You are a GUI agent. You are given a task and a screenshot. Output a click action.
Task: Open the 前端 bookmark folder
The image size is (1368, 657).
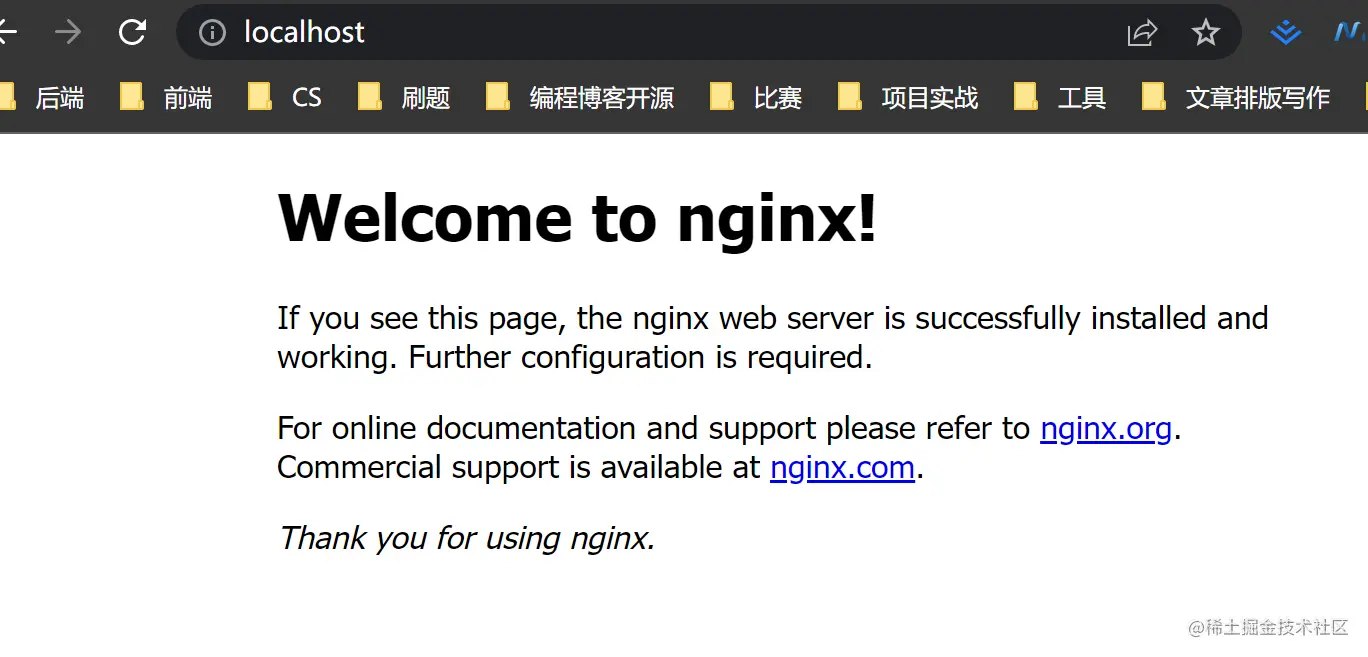[x=166, y=97]
